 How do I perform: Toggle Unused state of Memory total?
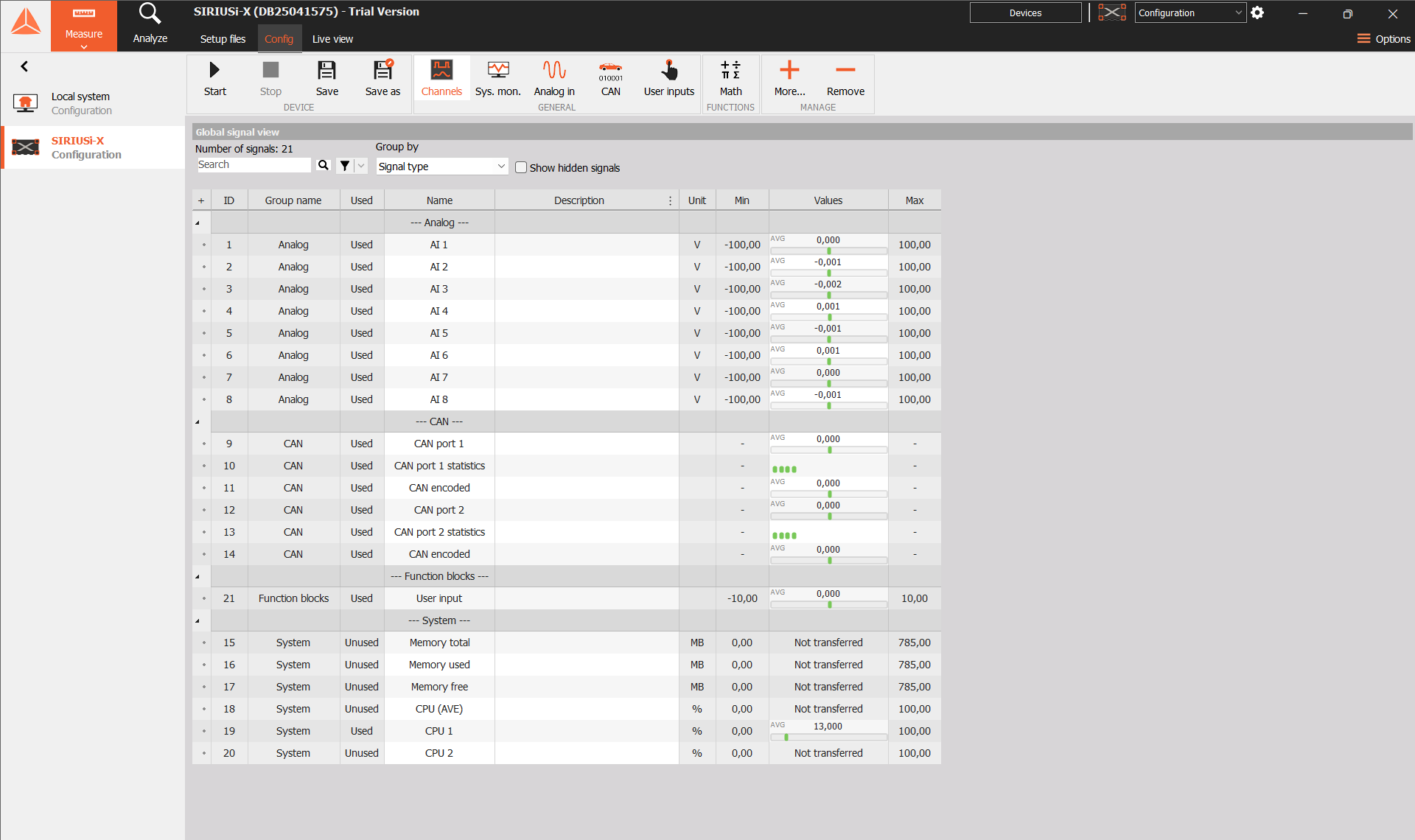[x=361, y=643]
